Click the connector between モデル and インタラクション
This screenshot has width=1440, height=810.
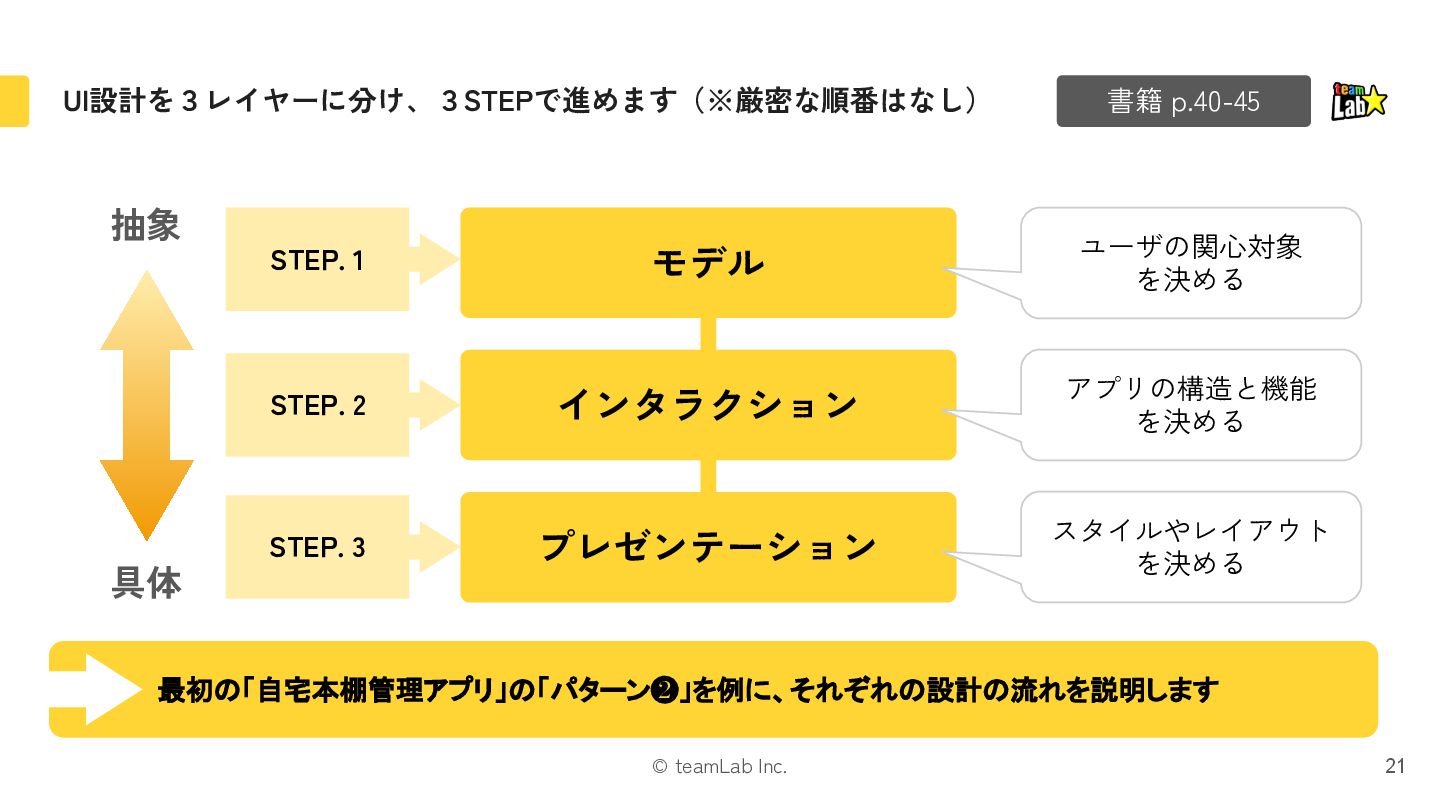(x=708, y=334)
